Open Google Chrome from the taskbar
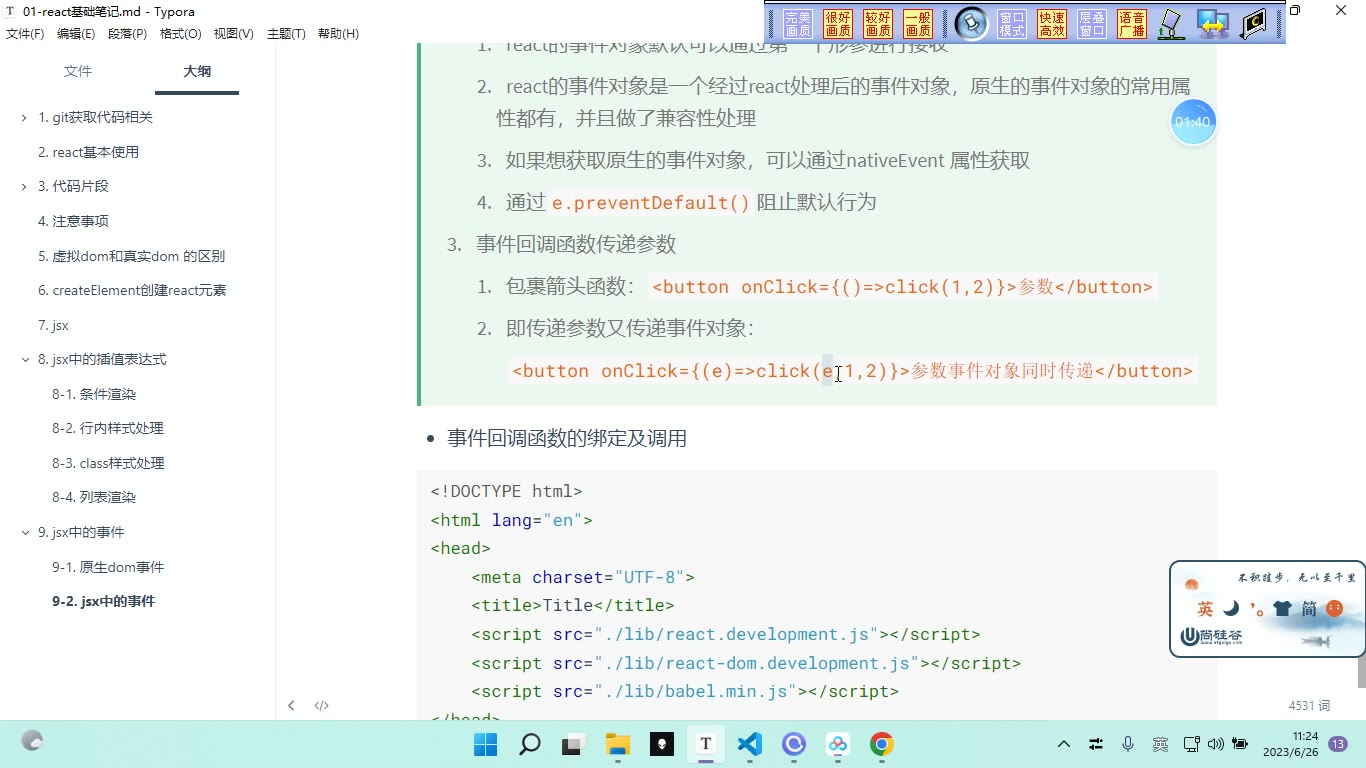This screenshot has width=1366, height=768. [881, 744]
